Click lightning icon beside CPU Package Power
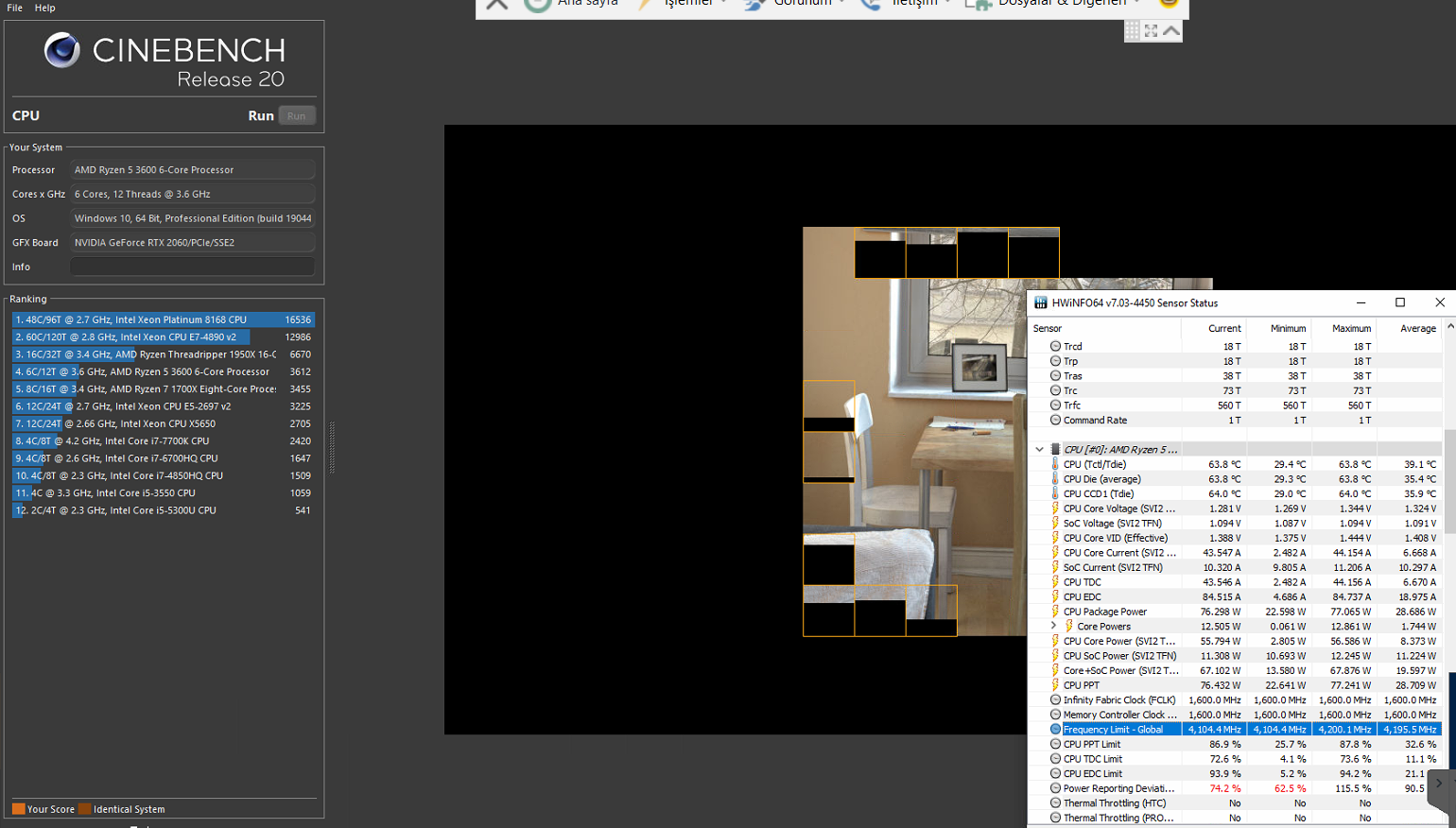The height and width of the screenshot is (828, 1456). click(1055, 612)
